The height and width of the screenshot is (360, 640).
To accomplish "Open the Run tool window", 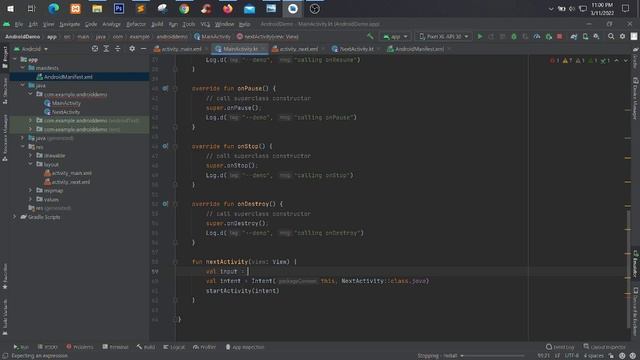I will (21, 347).
